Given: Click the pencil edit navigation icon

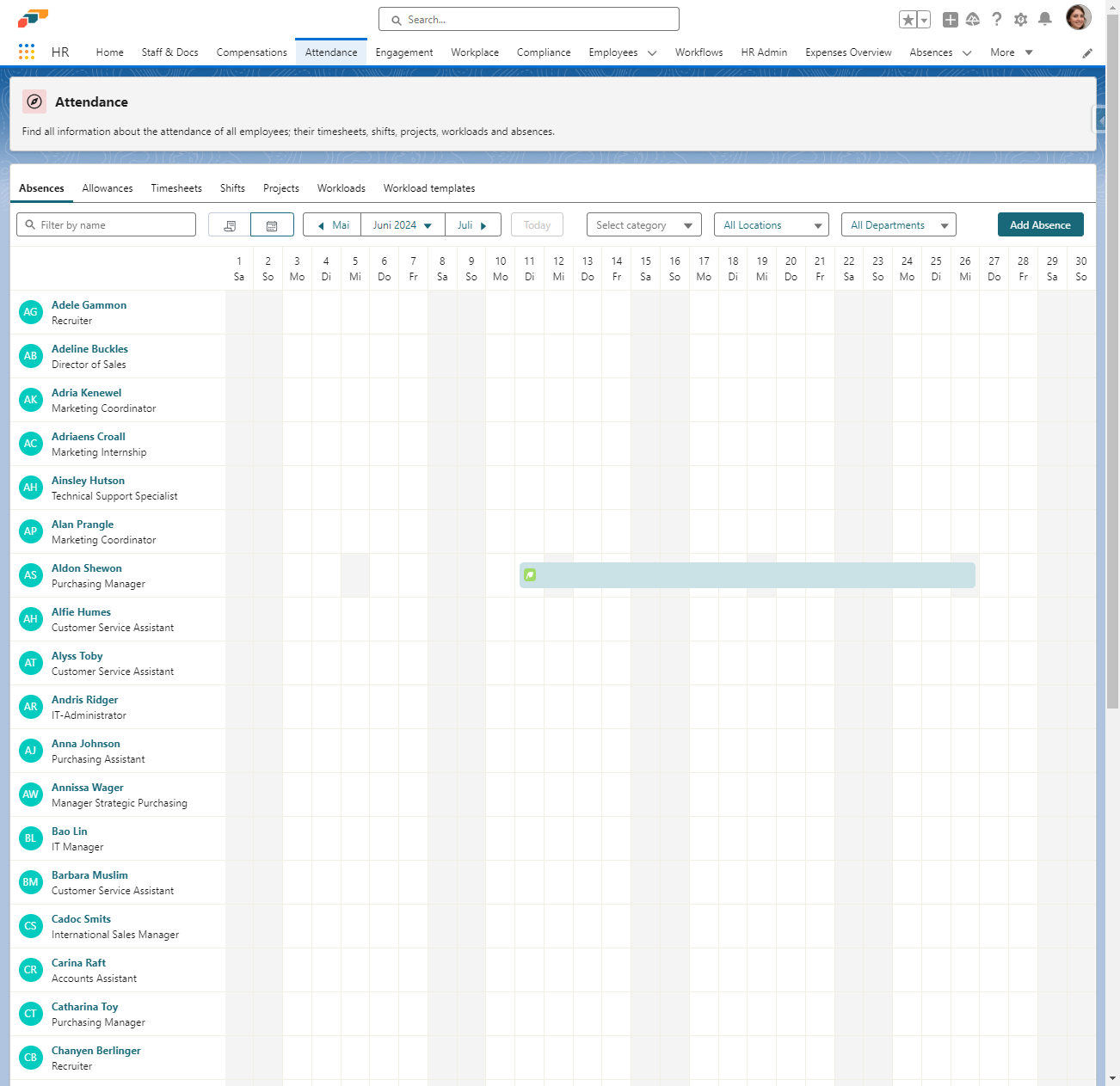Looking at the screenshot, I should [x=1087, y=53].
